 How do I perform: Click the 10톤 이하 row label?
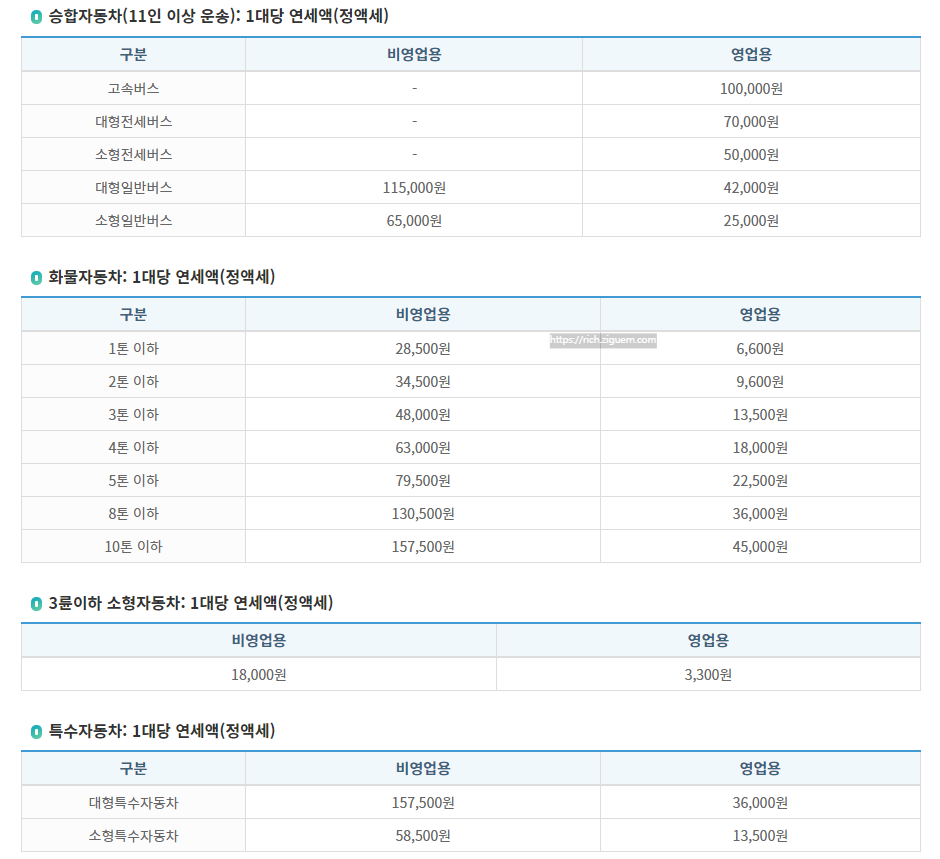click(x=135, y=546)
